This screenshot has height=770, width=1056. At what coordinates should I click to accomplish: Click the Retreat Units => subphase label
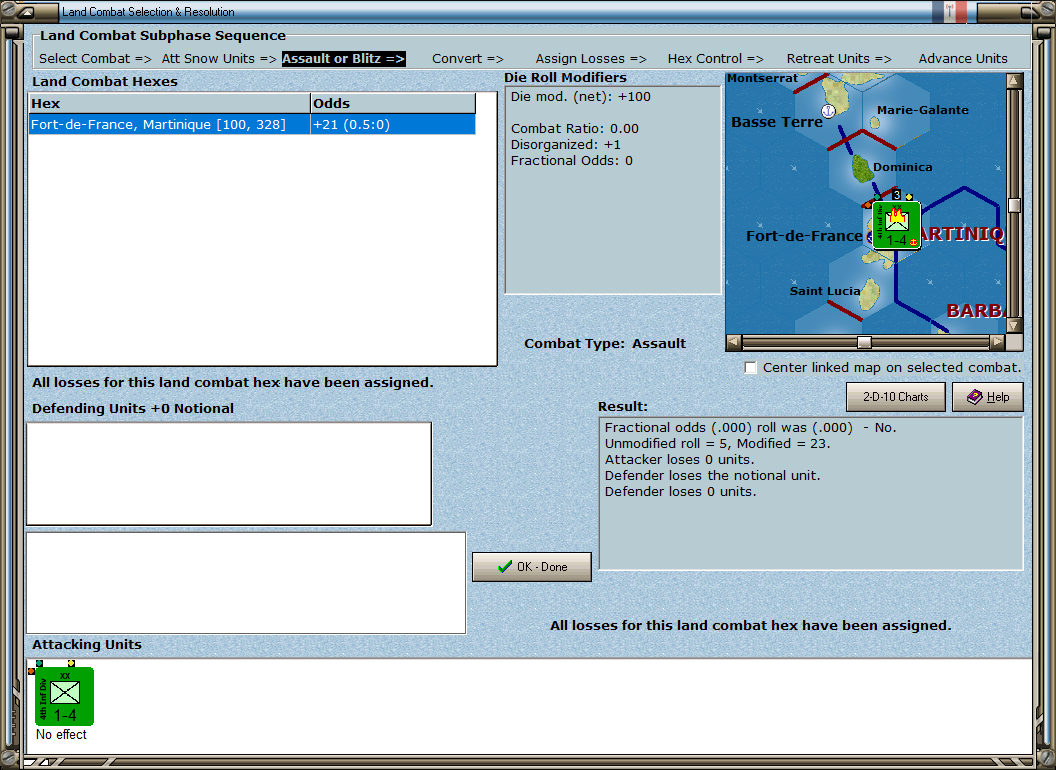pos(839,59)
